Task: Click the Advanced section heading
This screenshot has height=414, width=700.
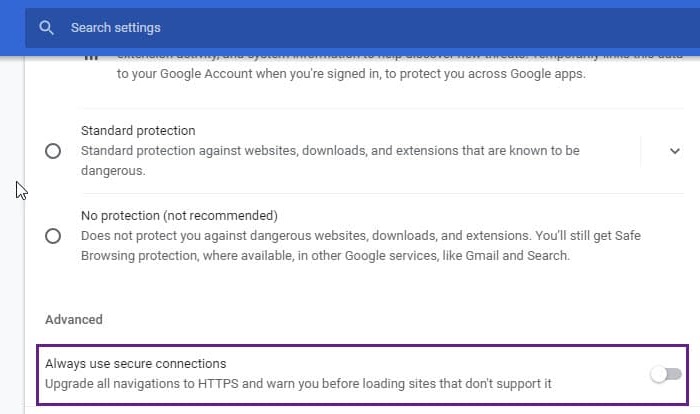Action: [74, 320]
